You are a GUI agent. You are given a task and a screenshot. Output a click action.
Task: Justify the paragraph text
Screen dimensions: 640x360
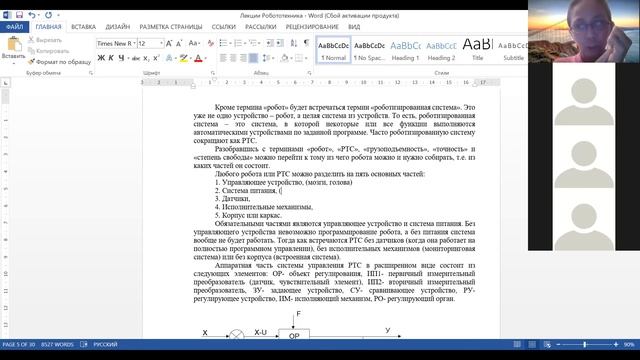click(253, 58)
